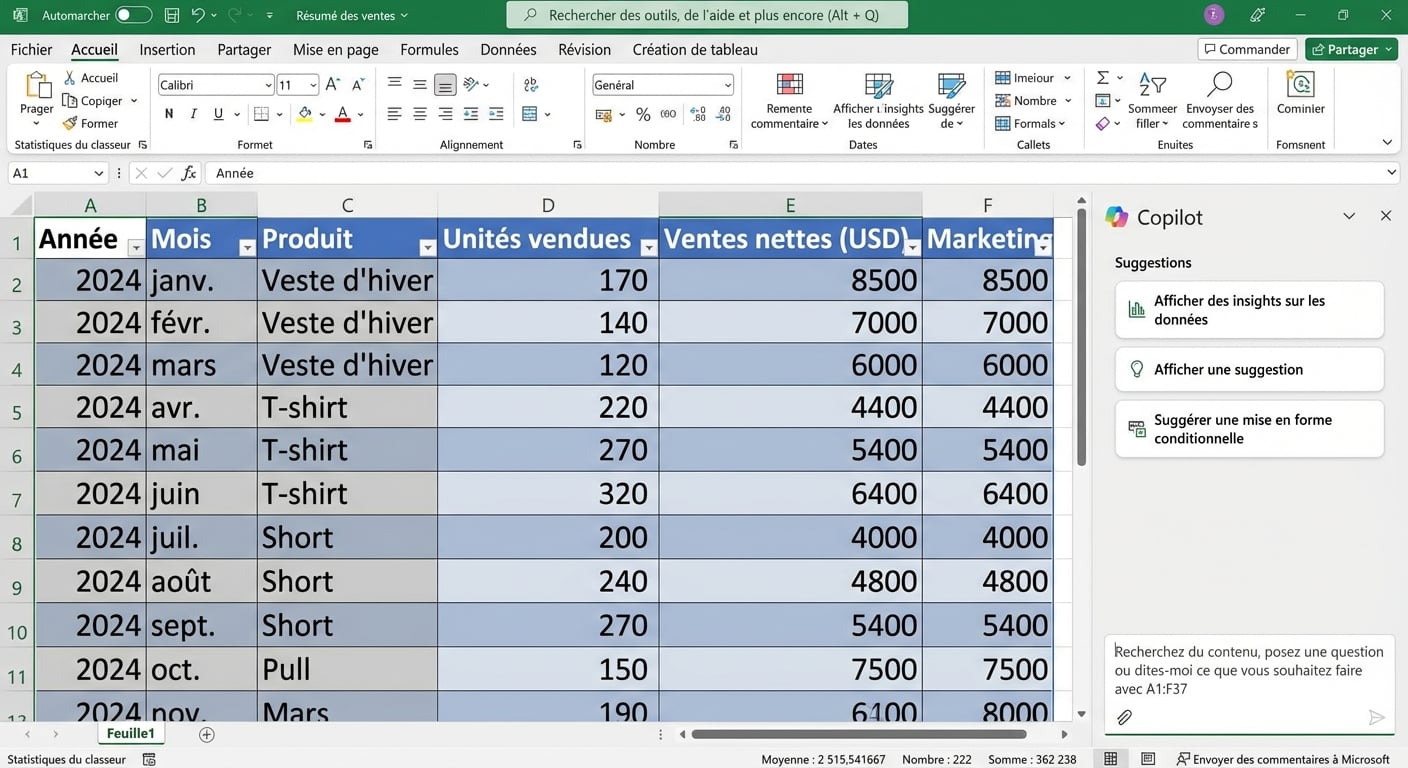
Task: Select the Feuille1 sheet tab
Action: pyautogui.click(x=131, y=733)
